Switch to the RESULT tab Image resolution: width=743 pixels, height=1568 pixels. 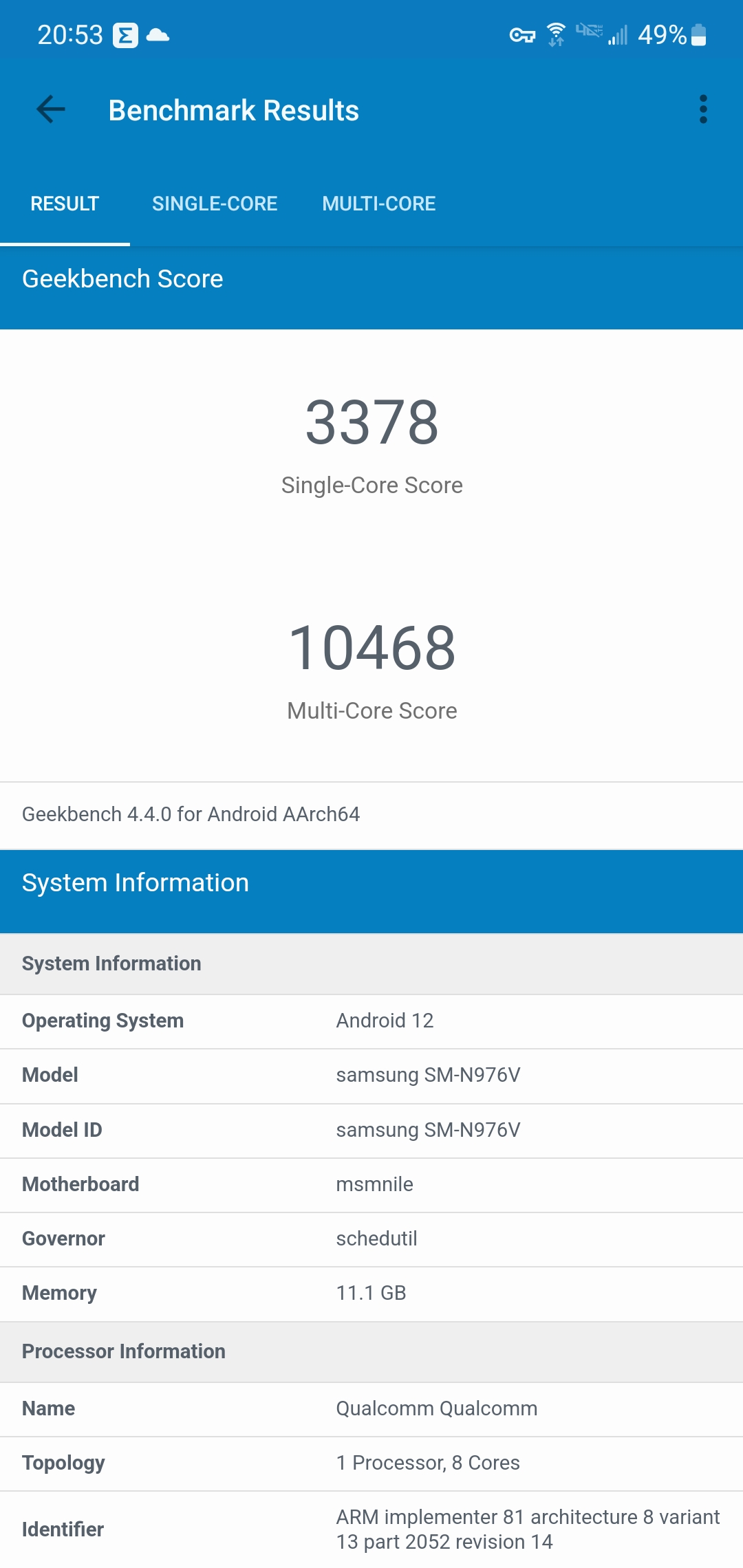click(65, 204)
